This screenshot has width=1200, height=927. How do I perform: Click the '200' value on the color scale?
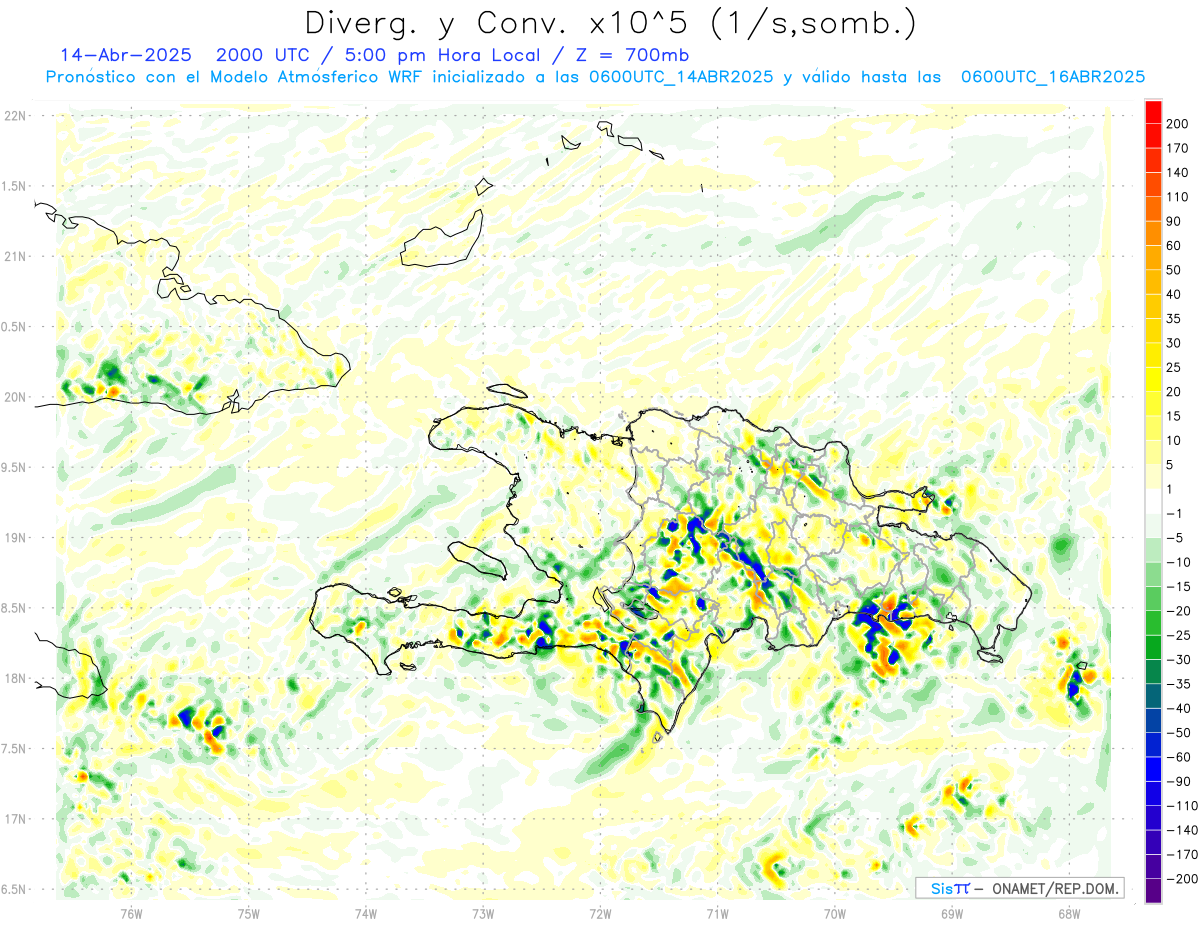click(x=1176, y=124)
